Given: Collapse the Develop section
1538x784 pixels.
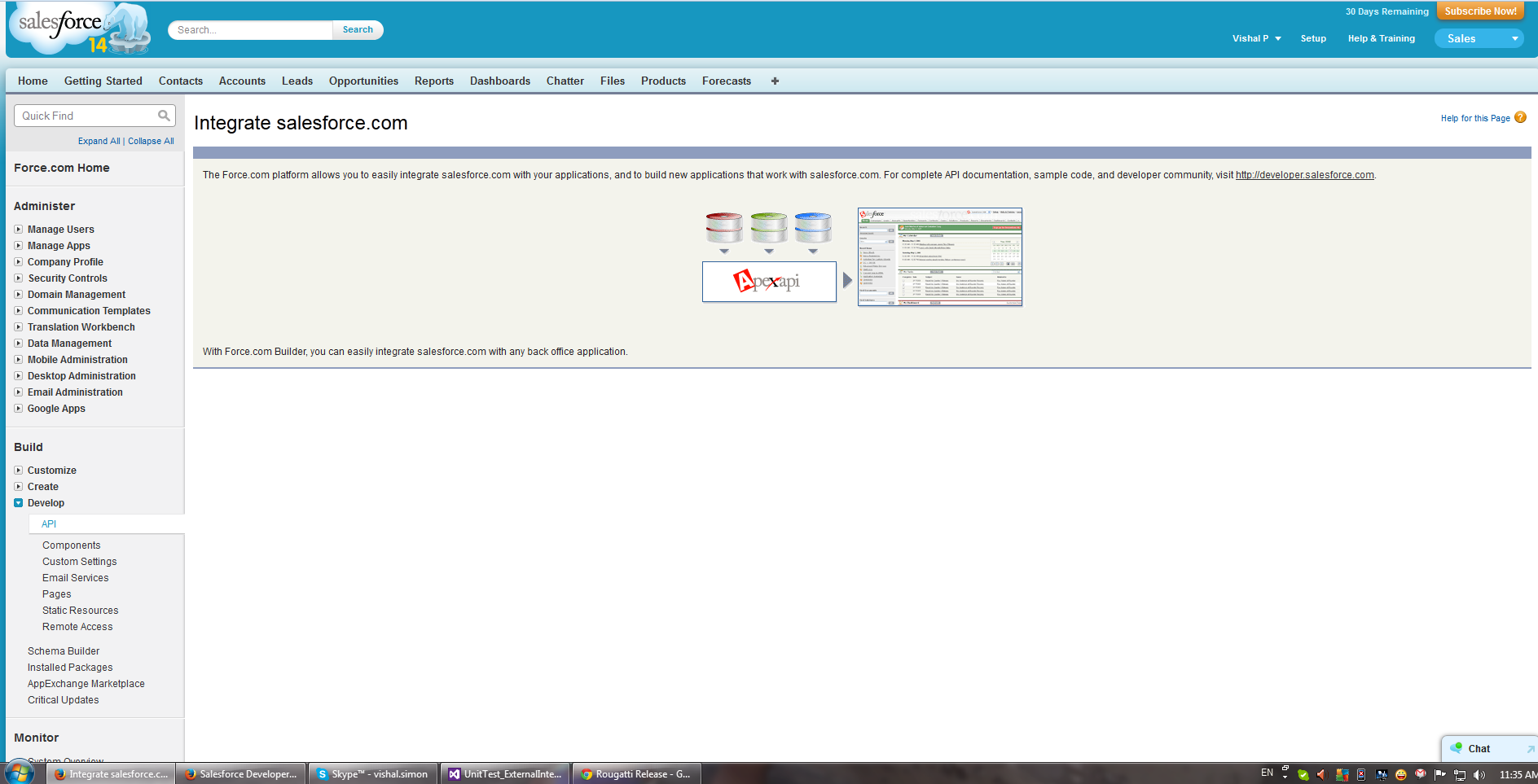Looking at the screenshot, I should (x=18, y=503).
